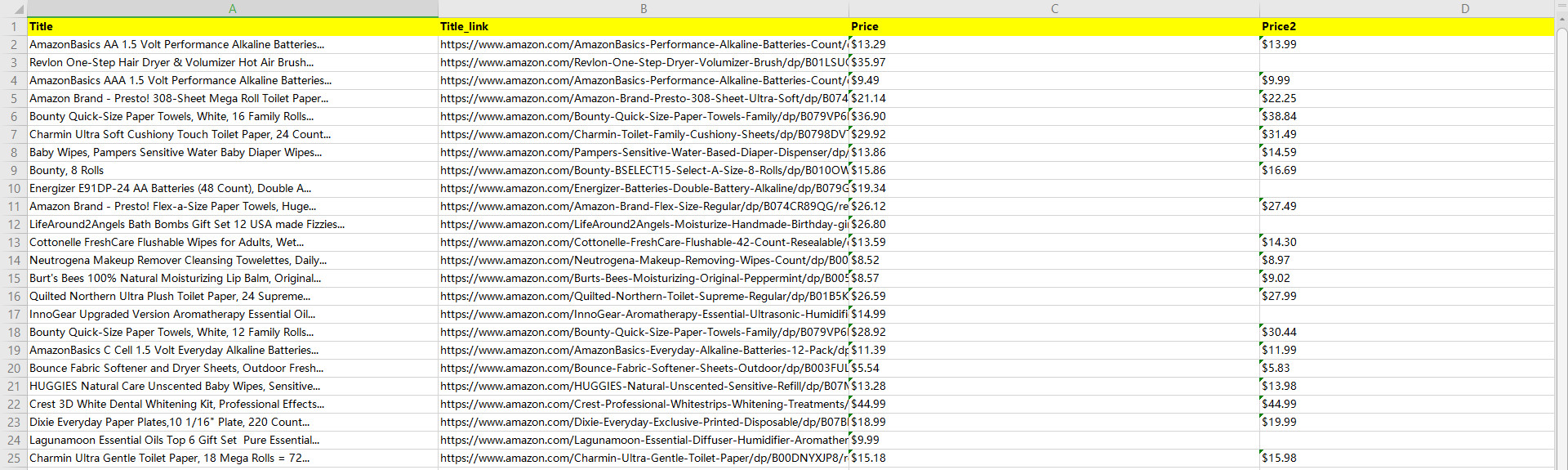Select Bounty Quick-Size 12 Family Rolls cell

233,332
